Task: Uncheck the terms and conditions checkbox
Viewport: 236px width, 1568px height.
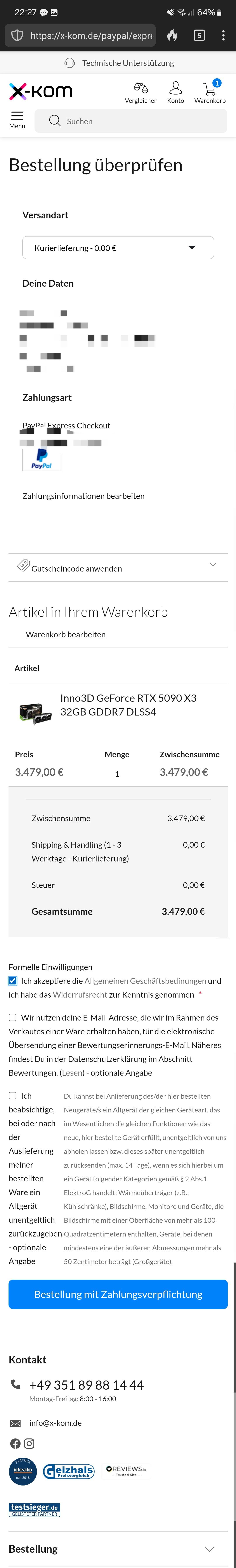Action: pyautogui.click(x=13, y=981)
